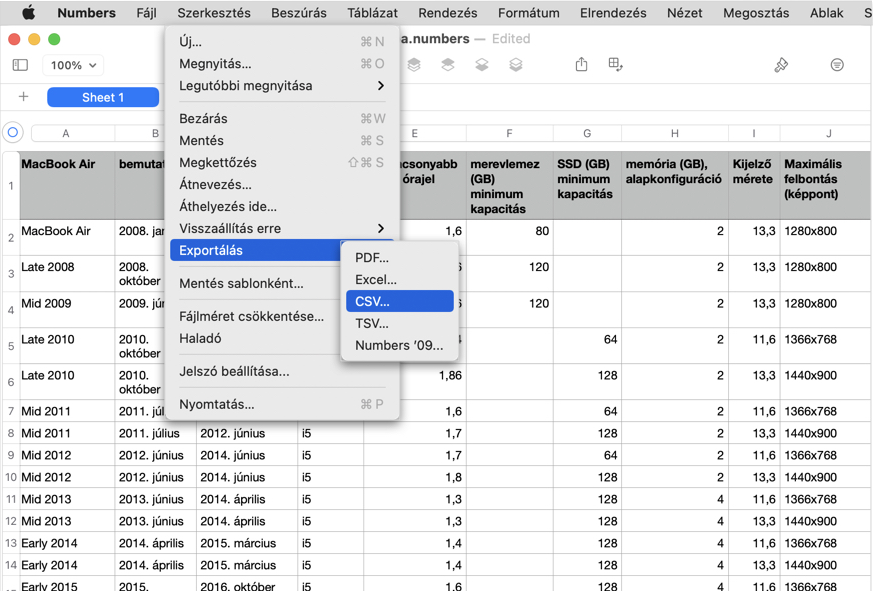Select column F header

(509, 133)
